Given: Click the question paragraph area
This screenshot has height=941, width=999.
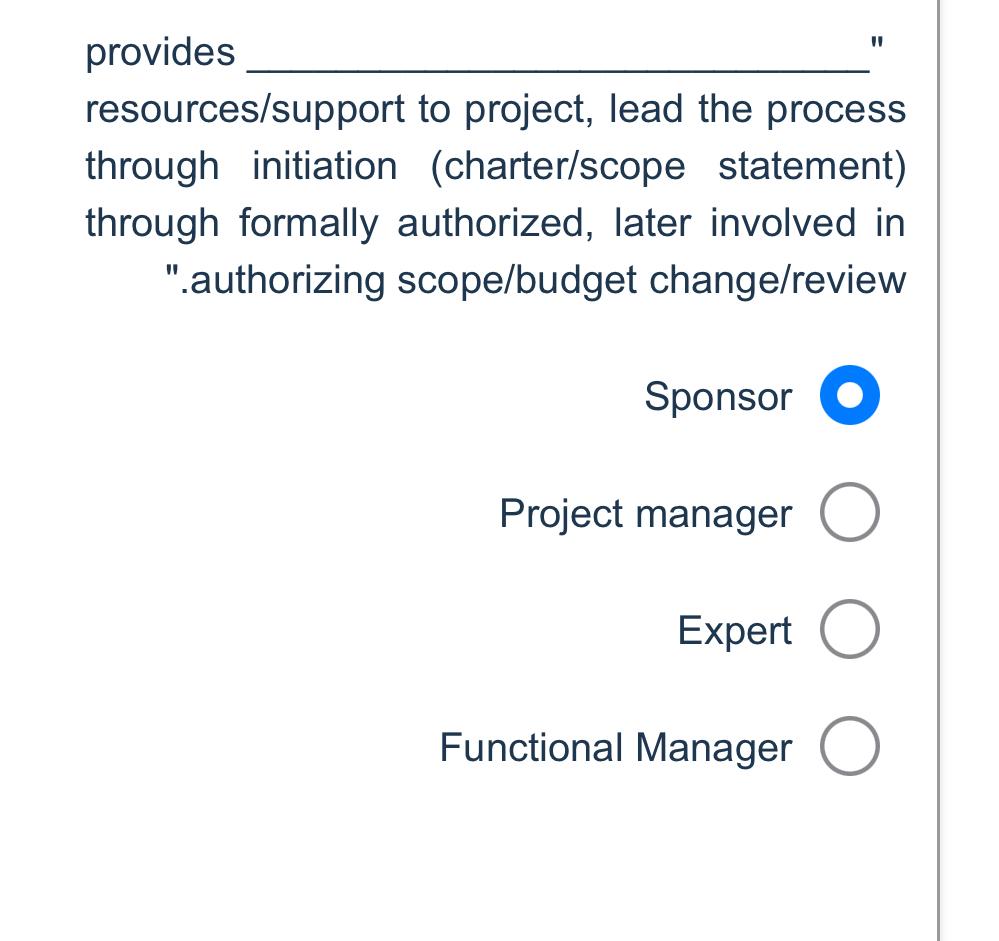Looking at the screenshot, I should (x=495, y=165).
